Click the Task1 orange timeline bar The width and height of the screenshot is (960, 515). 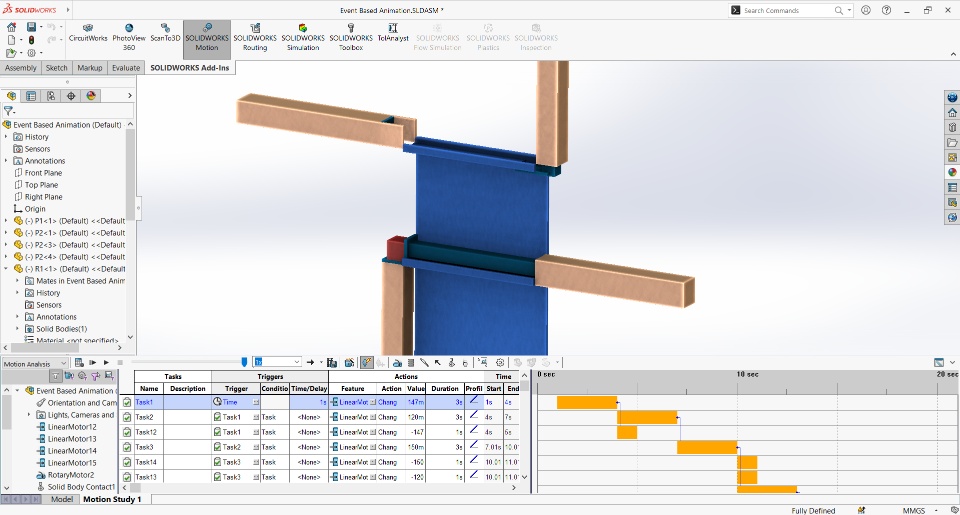[x=587, y=402]
